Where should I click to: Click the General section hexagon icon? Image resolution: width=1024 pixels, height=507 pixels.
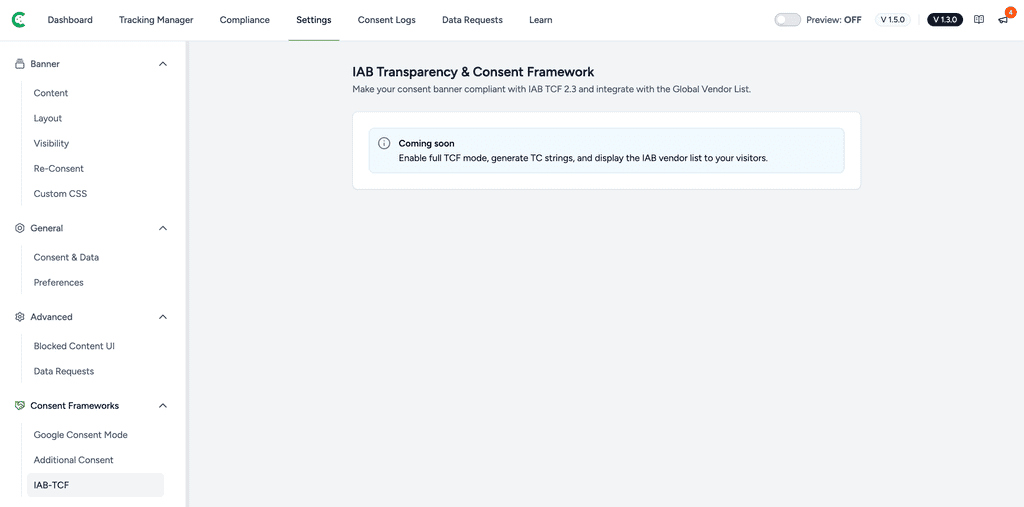(x=20, y=228)
